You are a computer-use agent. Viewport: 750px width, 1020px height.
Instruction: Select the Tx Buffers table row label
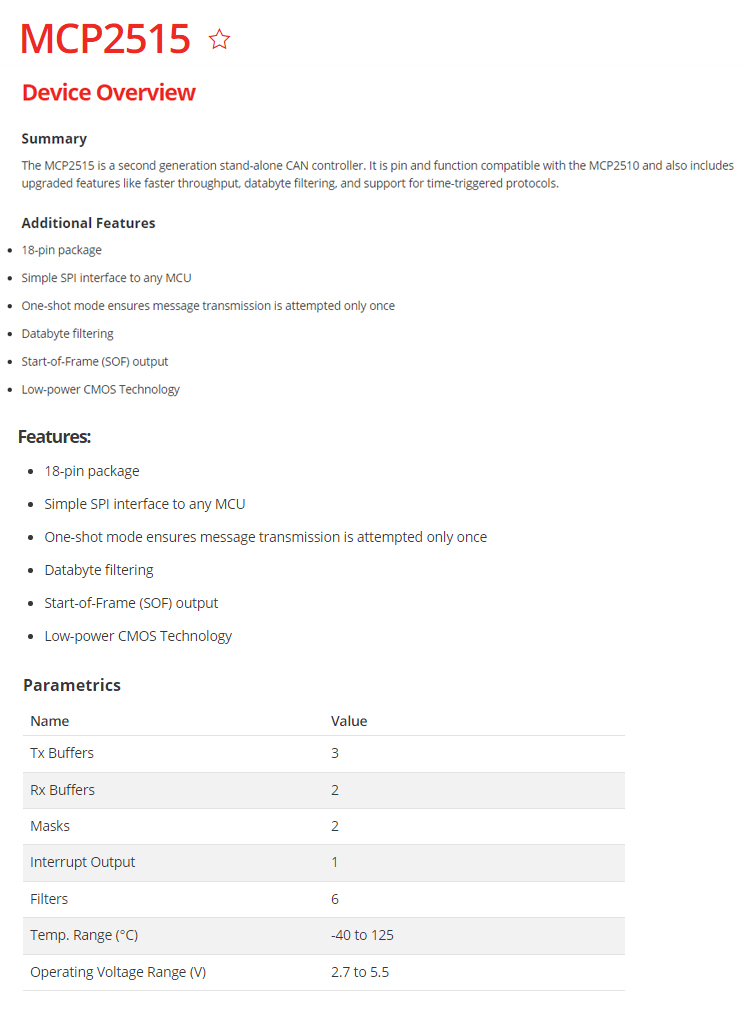coord(62,753)
